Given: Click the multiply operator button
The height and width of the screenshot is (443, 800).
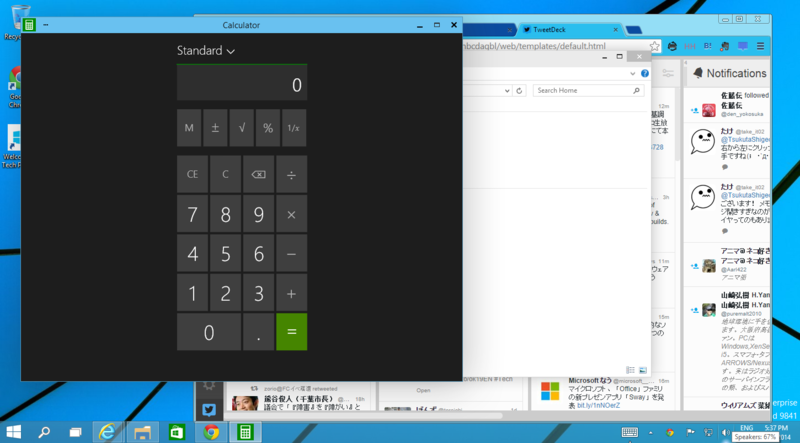Looking at the screenshot, I should pos(291,214).
